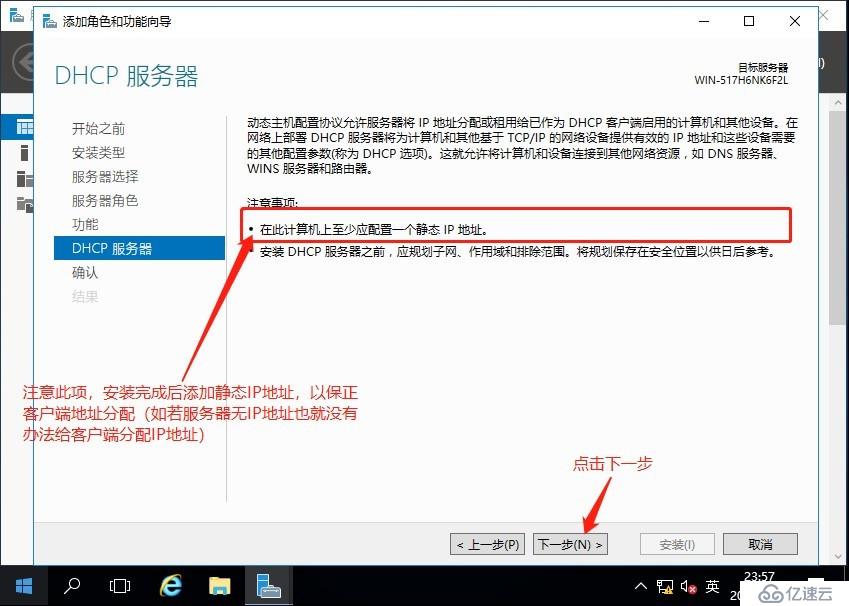Open File Explorer from taskbar
Image resolution: width=849 pixels, height=606 pixels.
pyautogui.click(x=219, y=586)
